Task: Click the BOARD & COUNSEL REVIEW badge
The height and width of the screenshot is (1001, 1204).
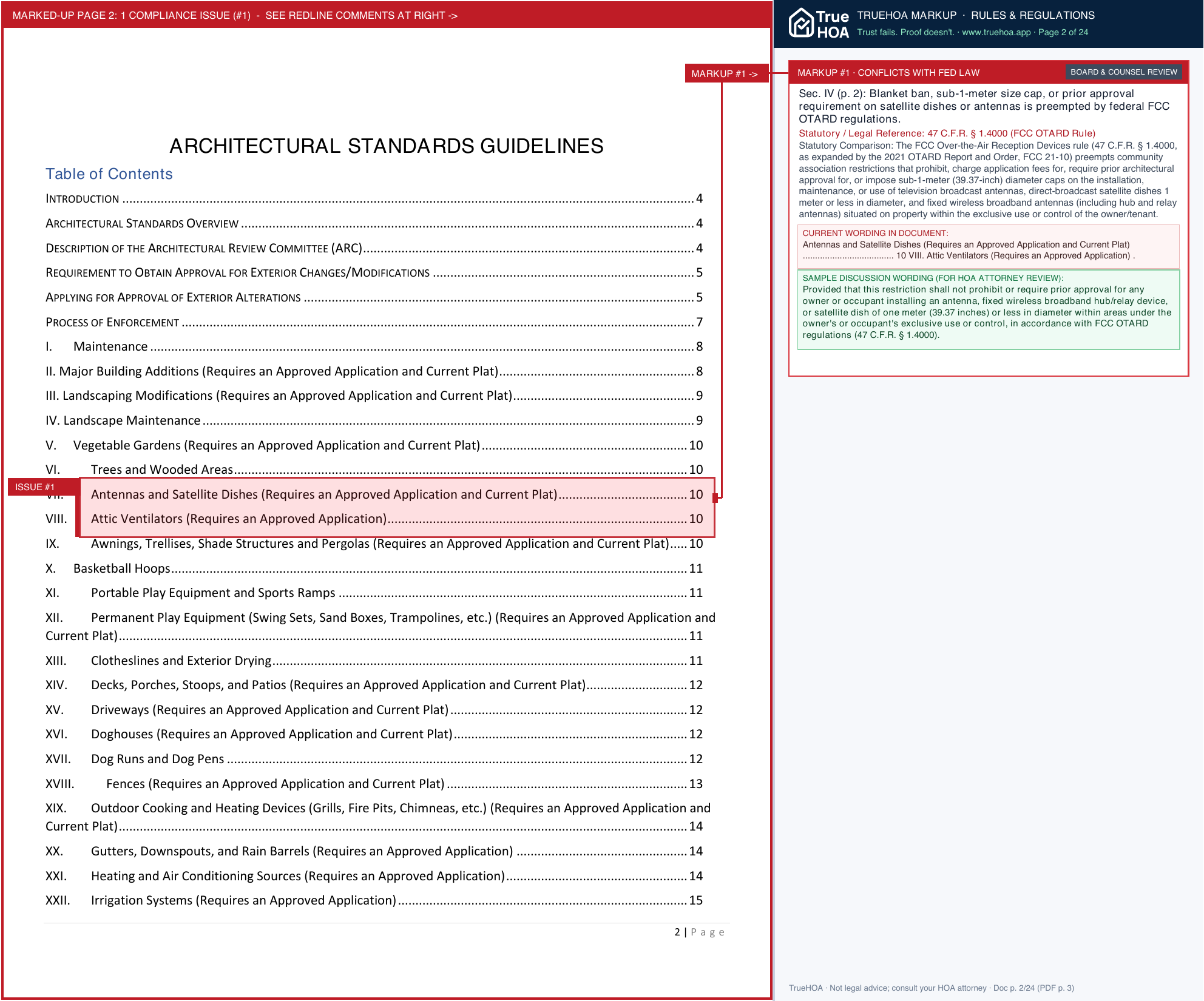Action: click(x=1123, y=72)
